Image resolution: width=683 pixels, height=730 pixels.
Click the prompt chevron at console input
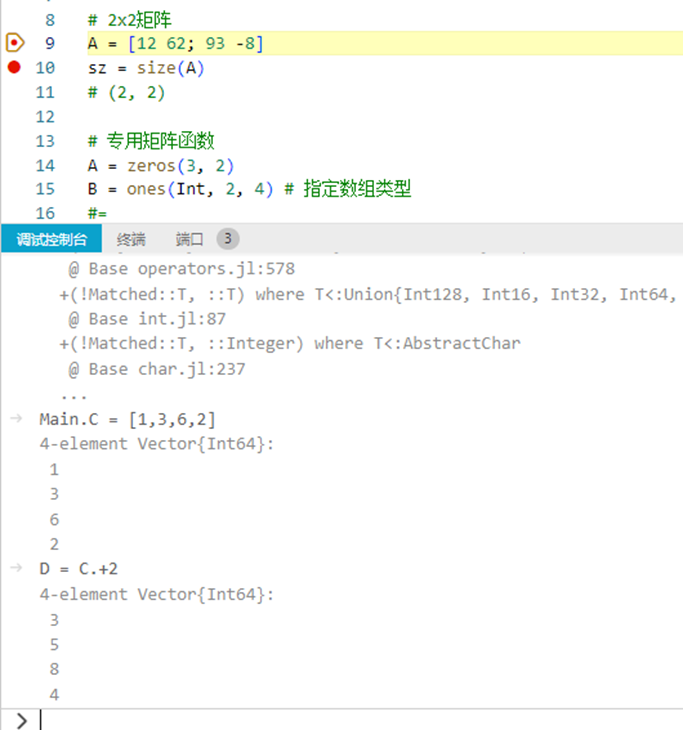21,720
